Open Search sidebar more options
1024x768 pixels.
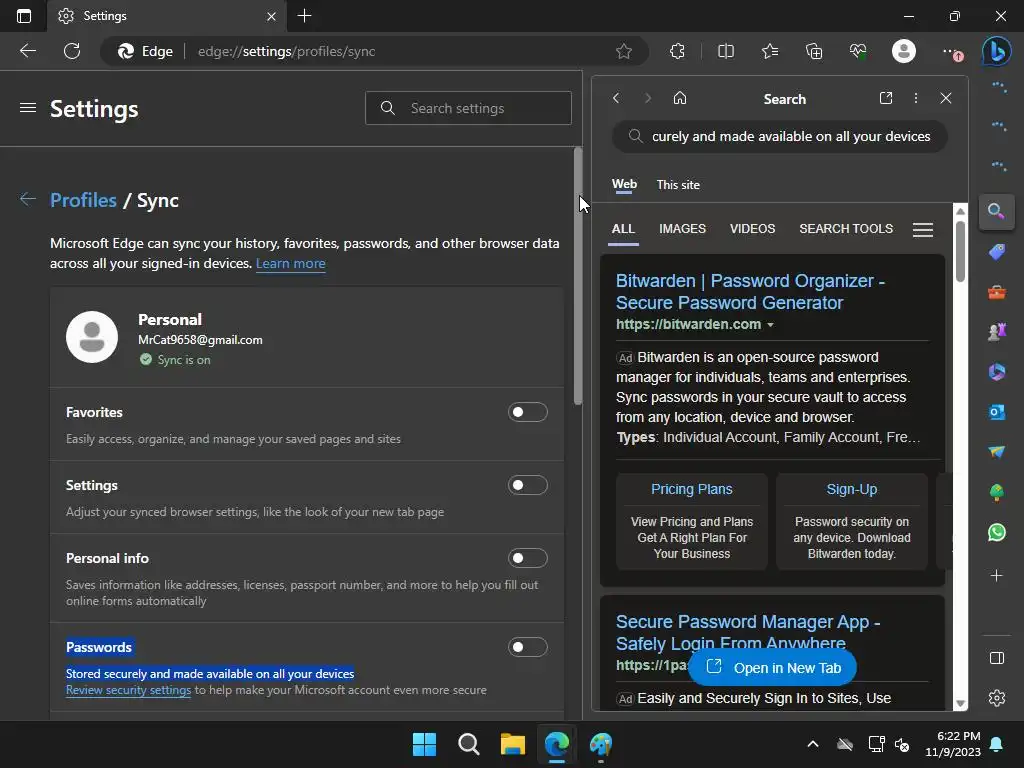pyautogui.click(x=916, y=98)
